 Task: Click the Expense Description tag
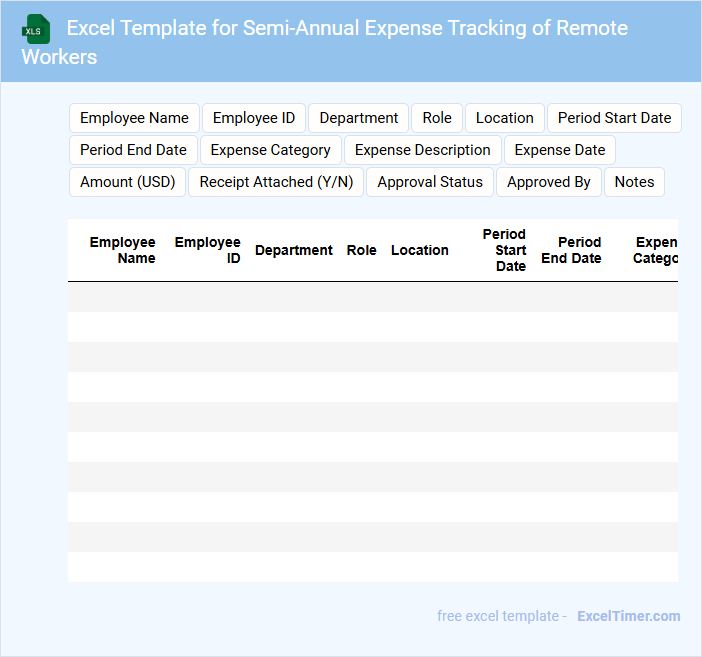click(422, 150)
